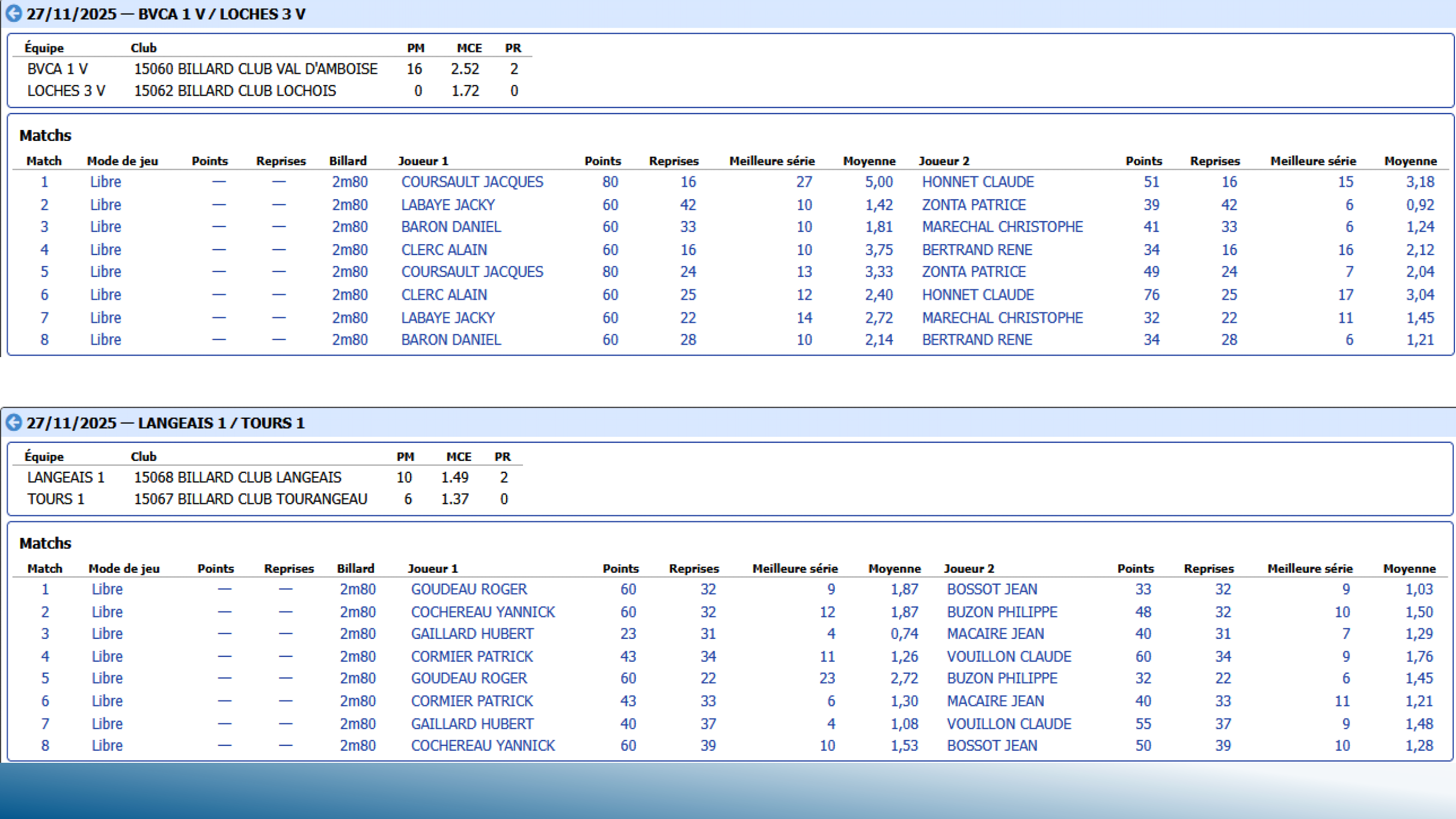Click the 15067 BILLARD CLUB TOURANGEAU row
1456x819 pixels.
point(250,499)
